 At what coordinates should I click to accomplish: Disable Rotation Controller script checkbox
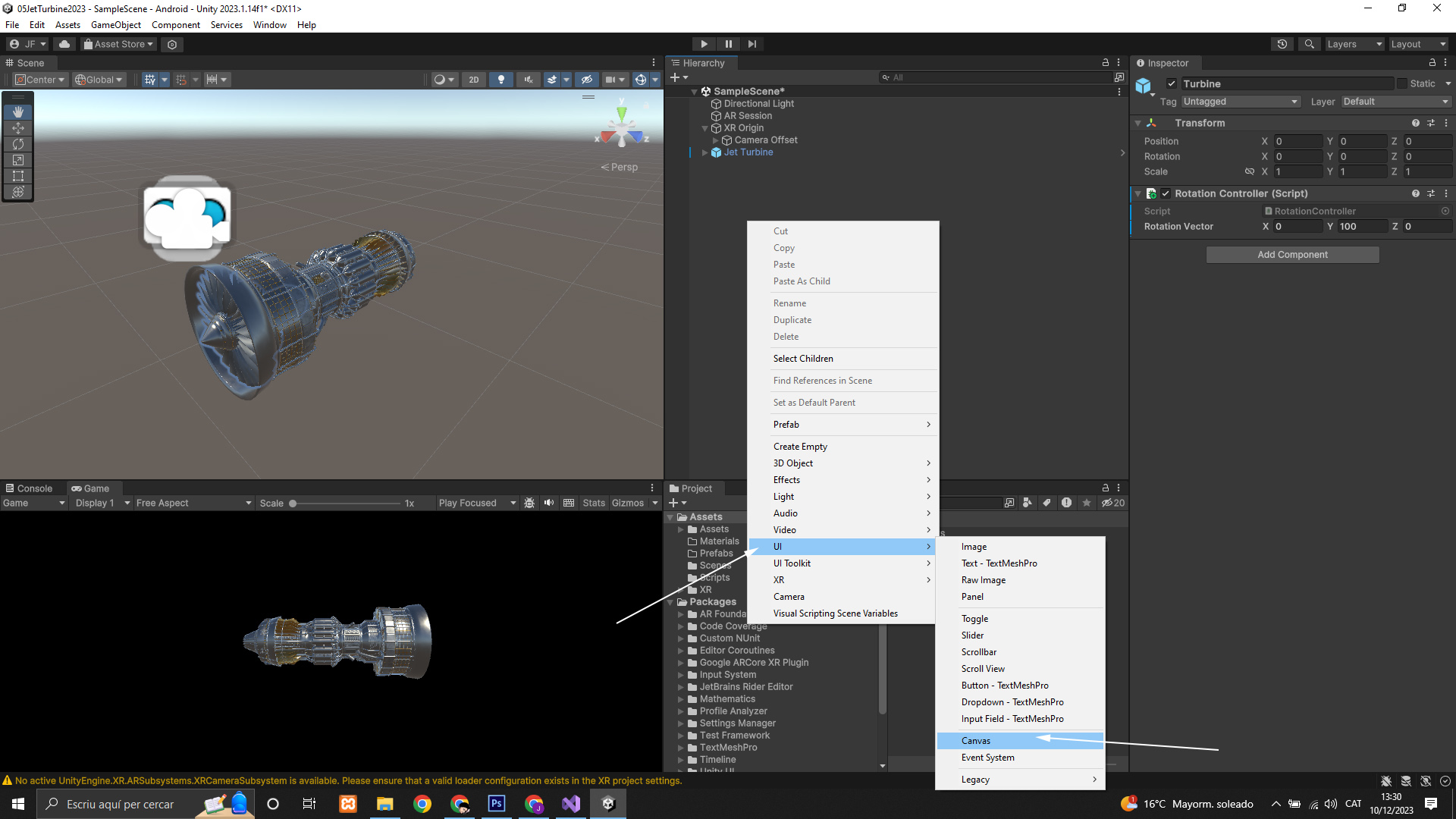(1166, 193)
